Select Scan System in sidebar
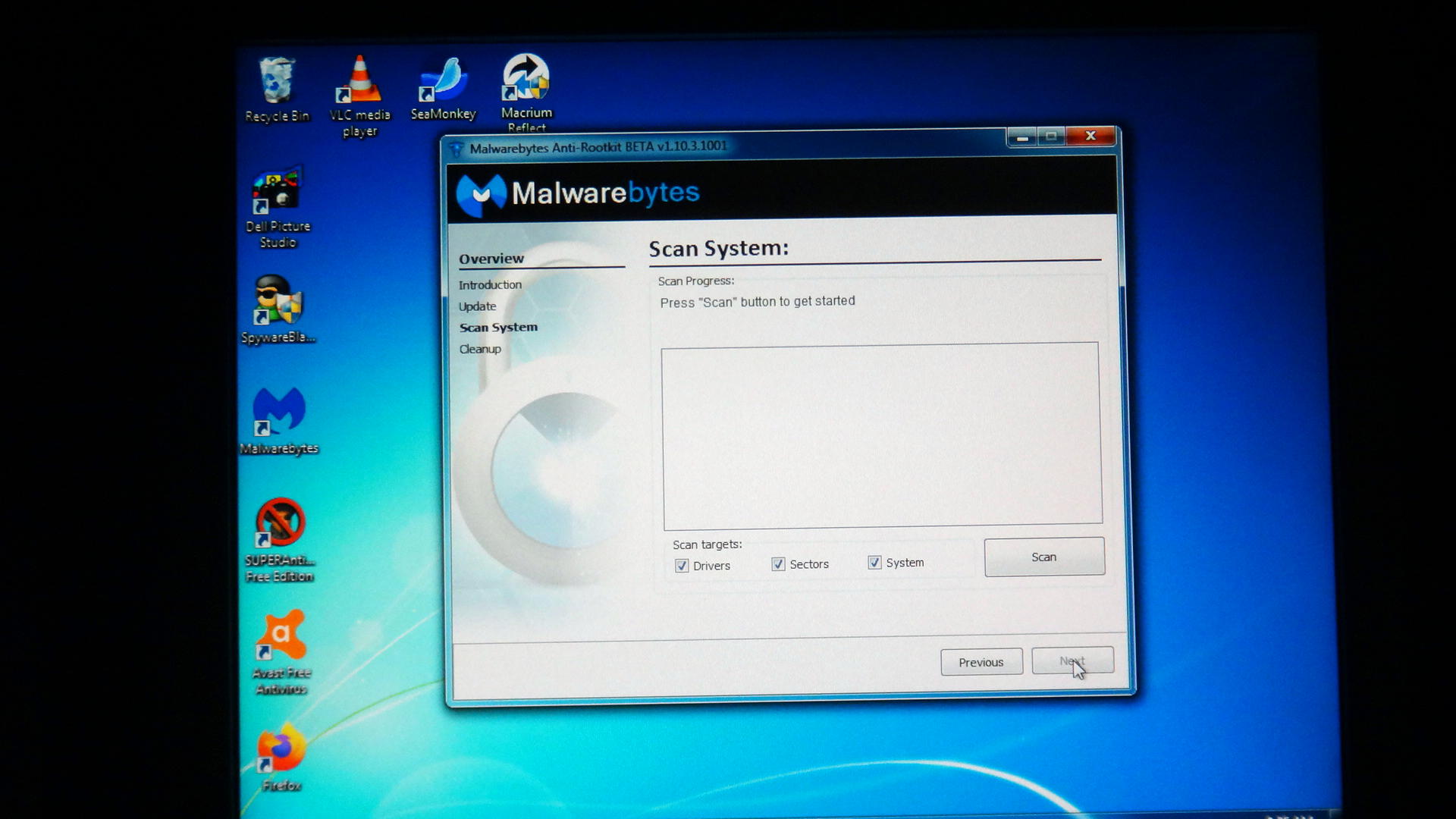Screen dimensions: 1456x819 [498, 328]
